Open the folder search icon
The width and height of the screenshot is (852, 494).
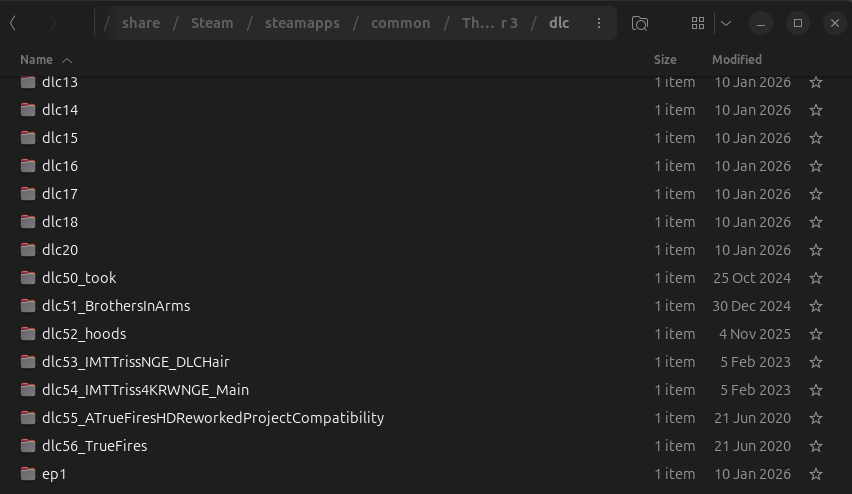click(640, 23)
